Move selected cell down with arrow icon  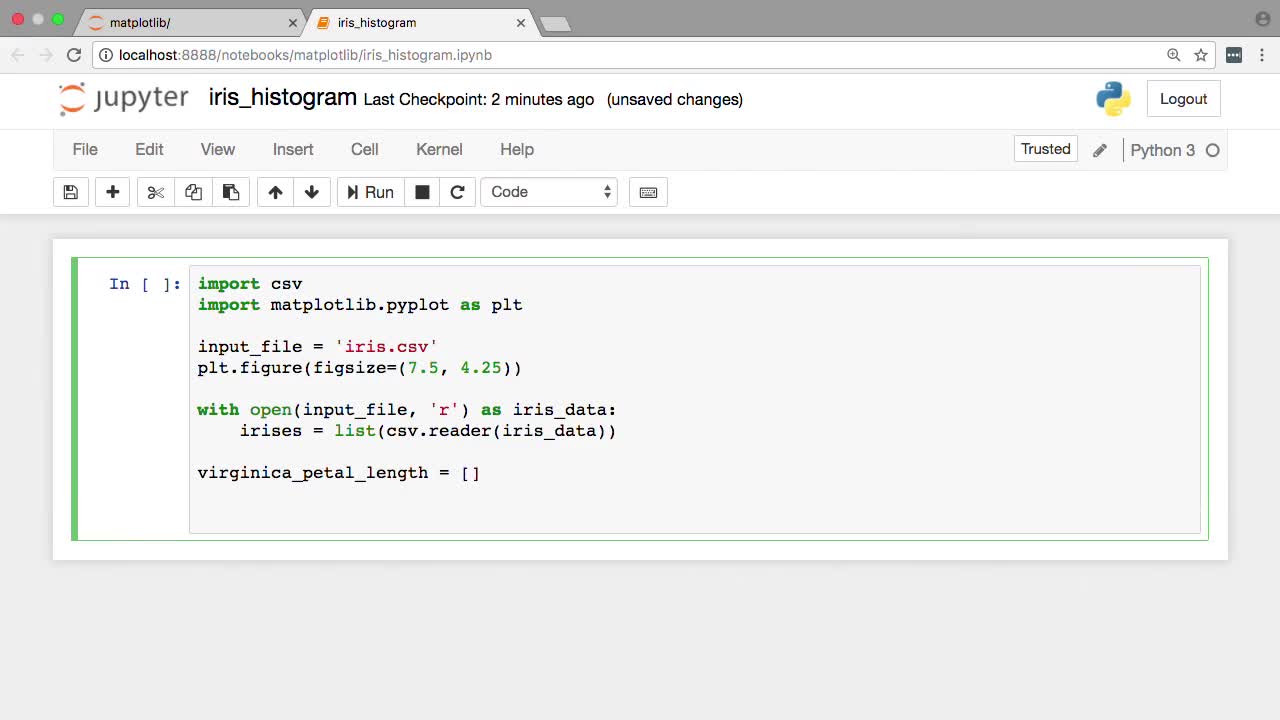click(x=312, y=192)
